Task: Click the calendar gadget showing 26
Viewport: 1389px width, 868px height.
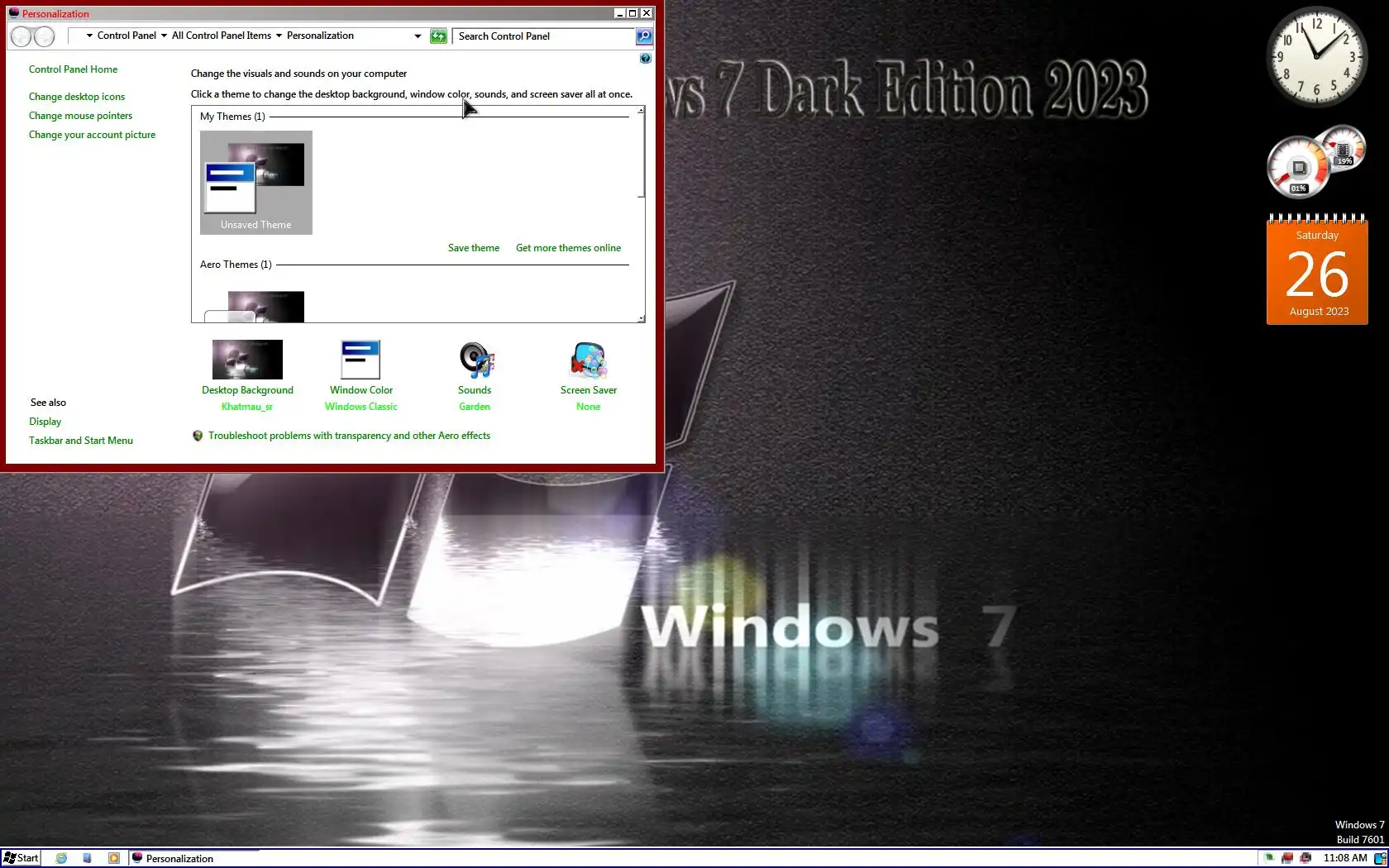Action: tap(1318, 269)
